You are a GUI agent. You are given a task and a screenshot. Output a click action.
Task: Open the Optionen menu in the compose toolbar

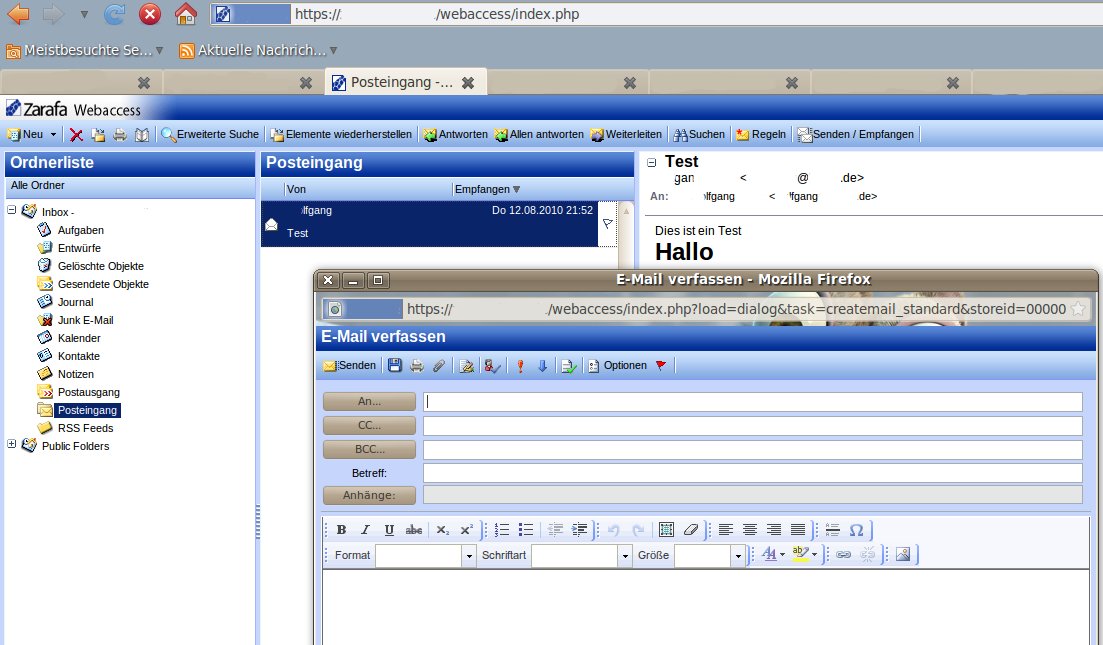click(x=618, y=366)
